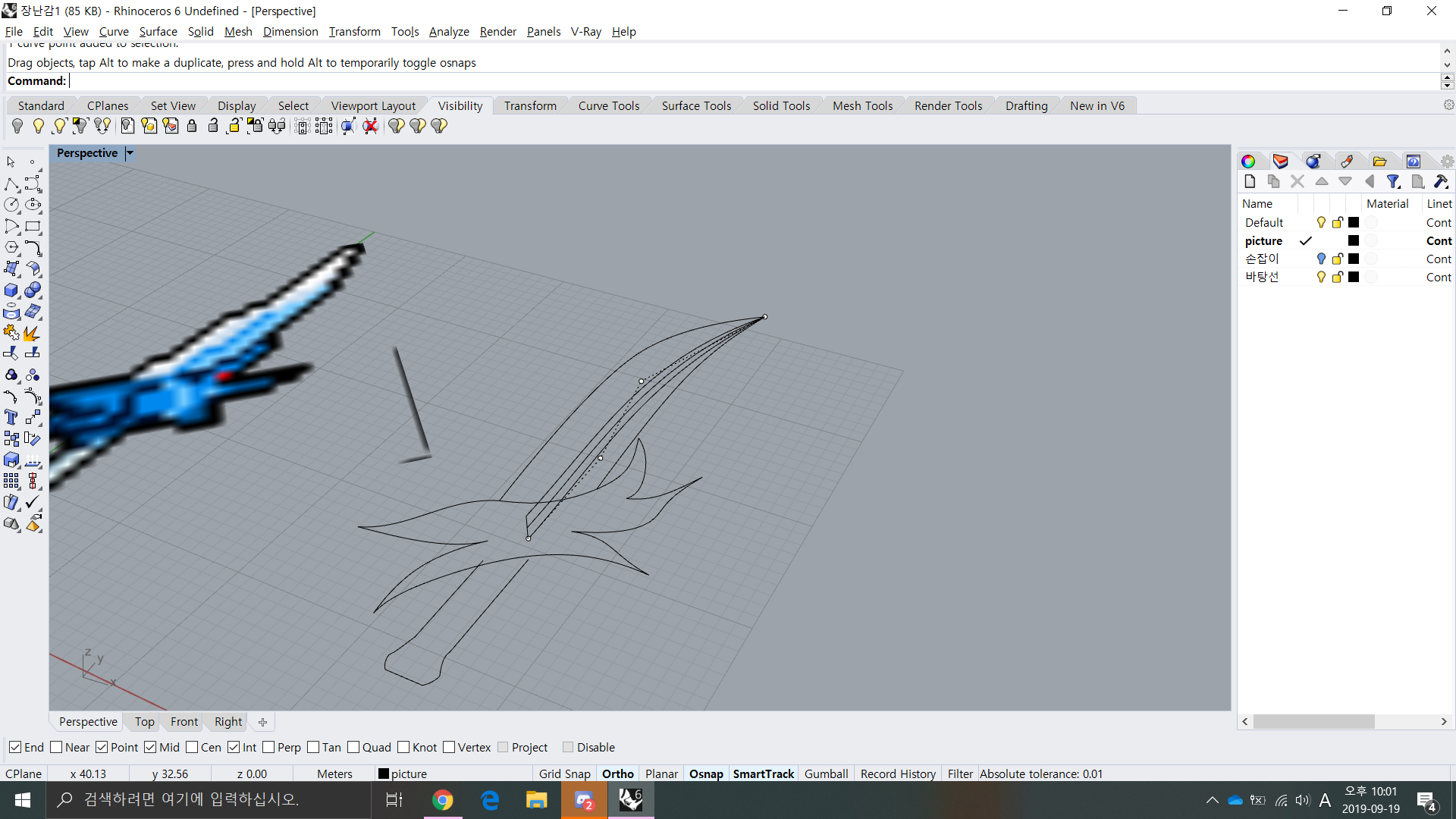Enable the Cen osnap checkbox
The image size is (1456, 819).
point(192,748)
